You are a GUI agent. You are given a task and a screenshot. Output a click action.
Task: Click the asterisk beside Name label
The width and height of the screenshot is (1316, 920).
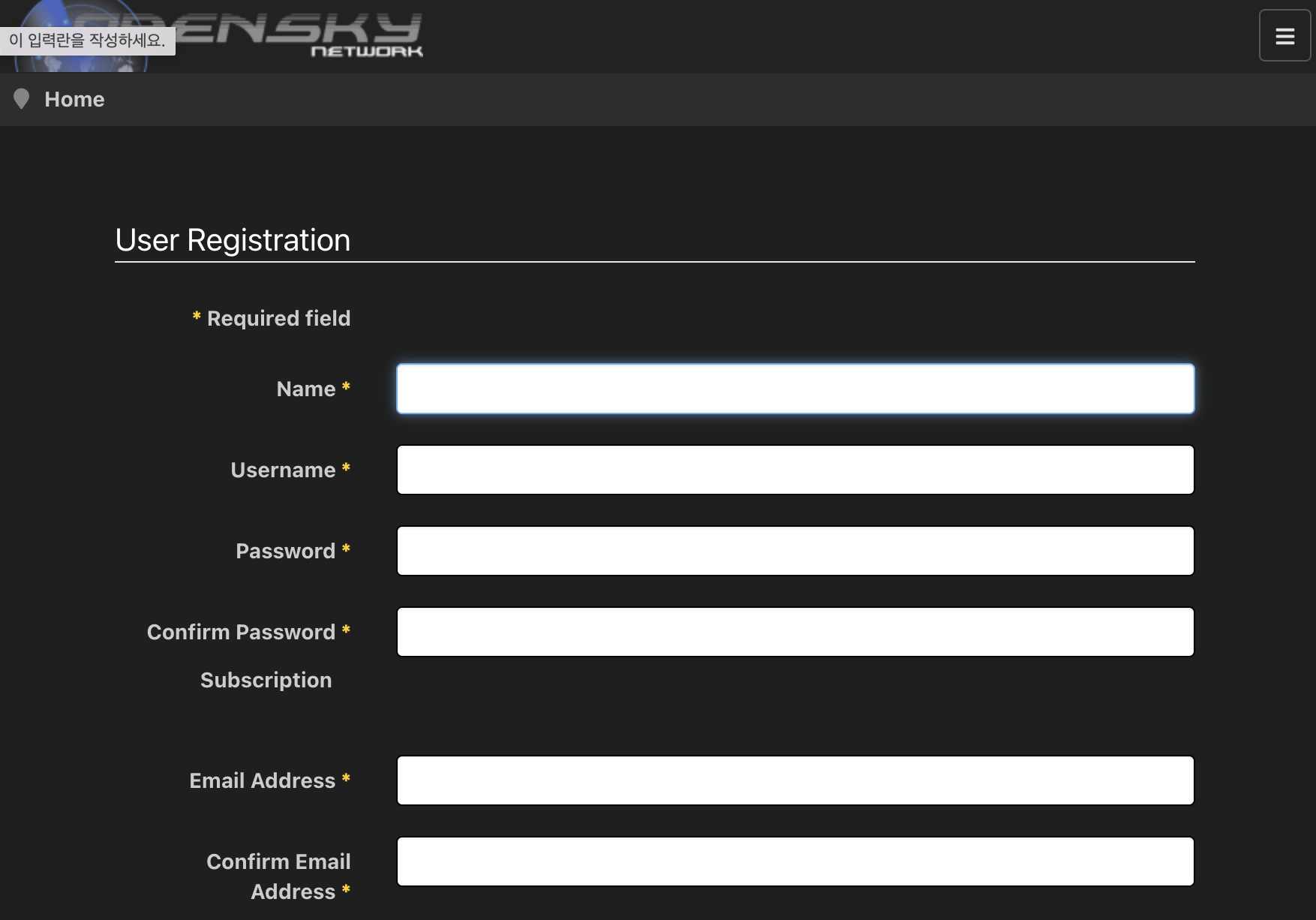(x=346, y=388)
